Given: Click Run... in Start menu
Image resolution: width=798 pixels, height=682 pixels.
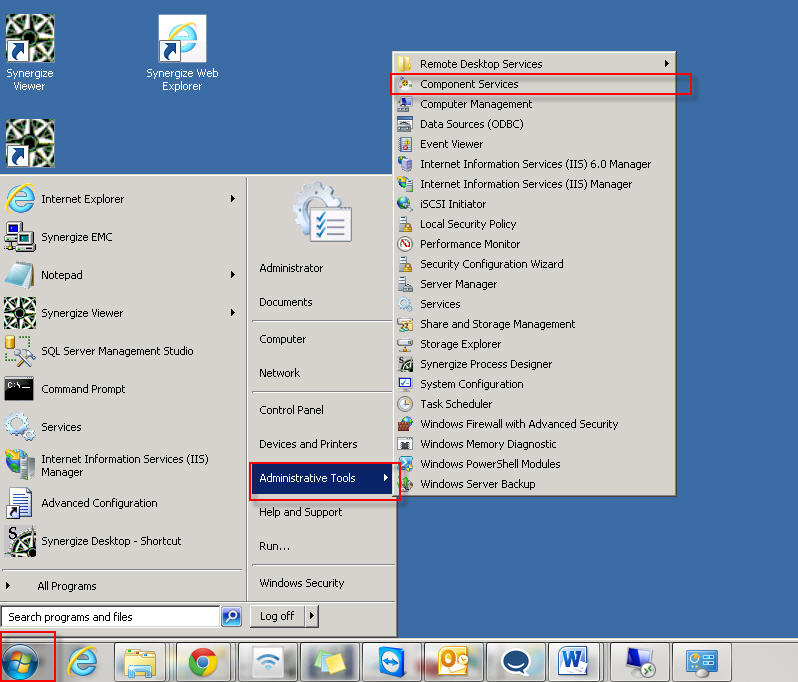Looking at the screenshot, I should (274, 546).
